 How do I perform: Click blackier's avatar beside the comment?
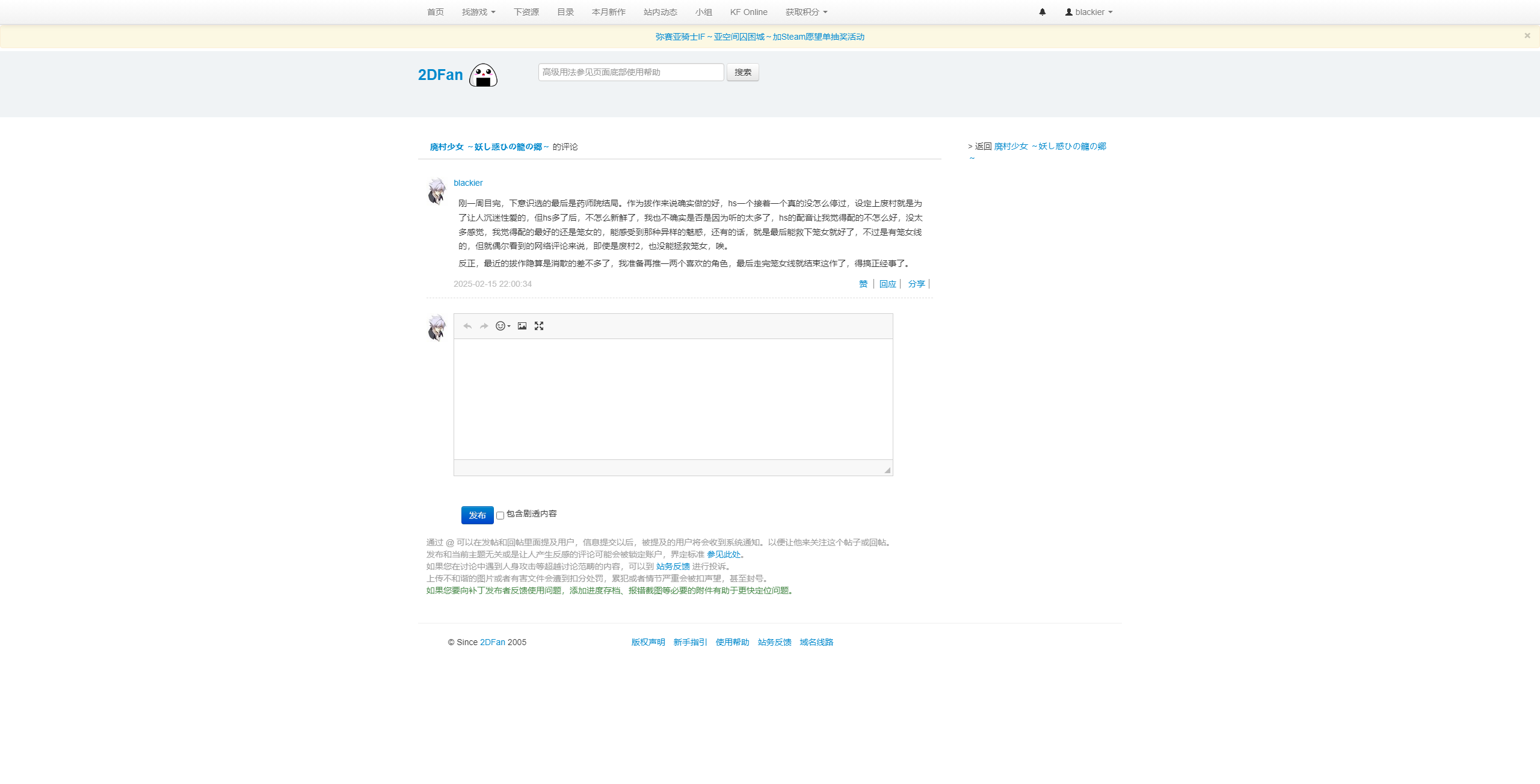437,191
